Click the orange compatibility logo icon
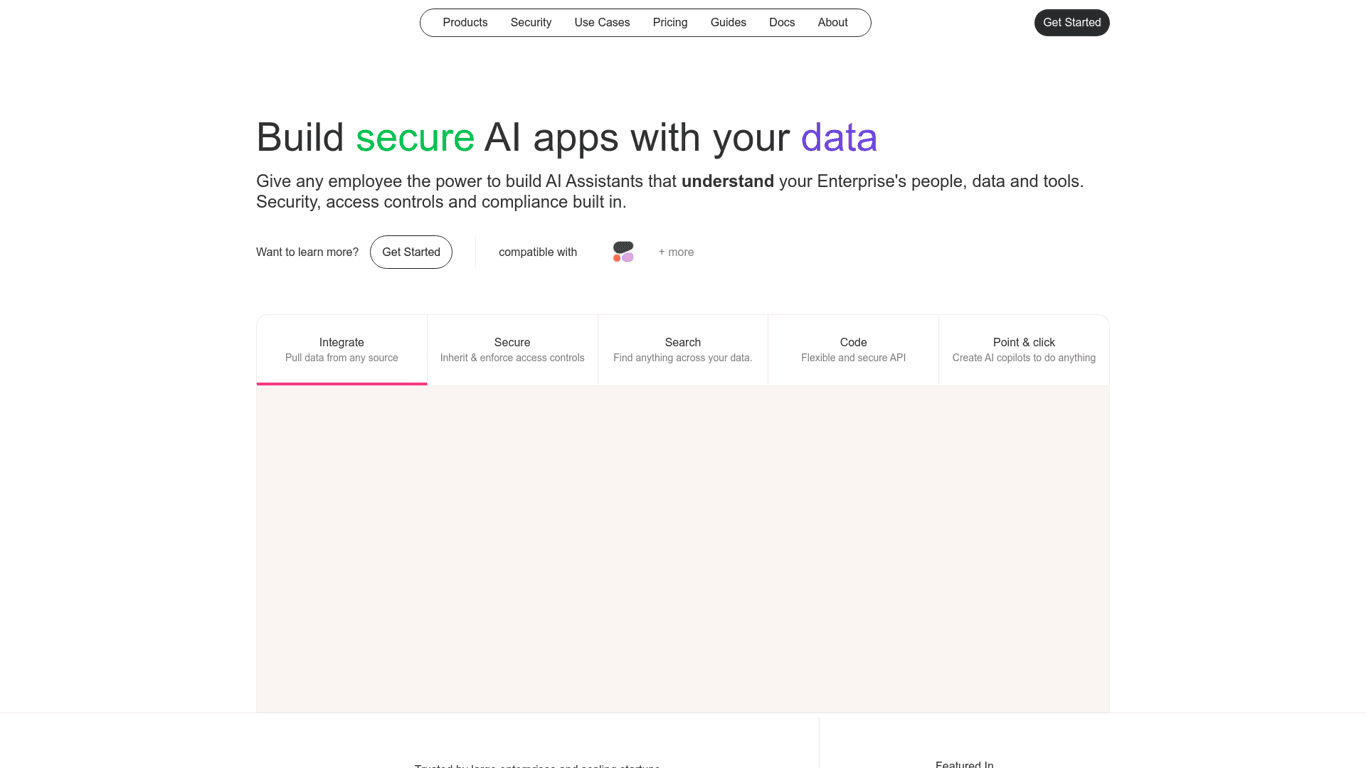 click(616, 258)
